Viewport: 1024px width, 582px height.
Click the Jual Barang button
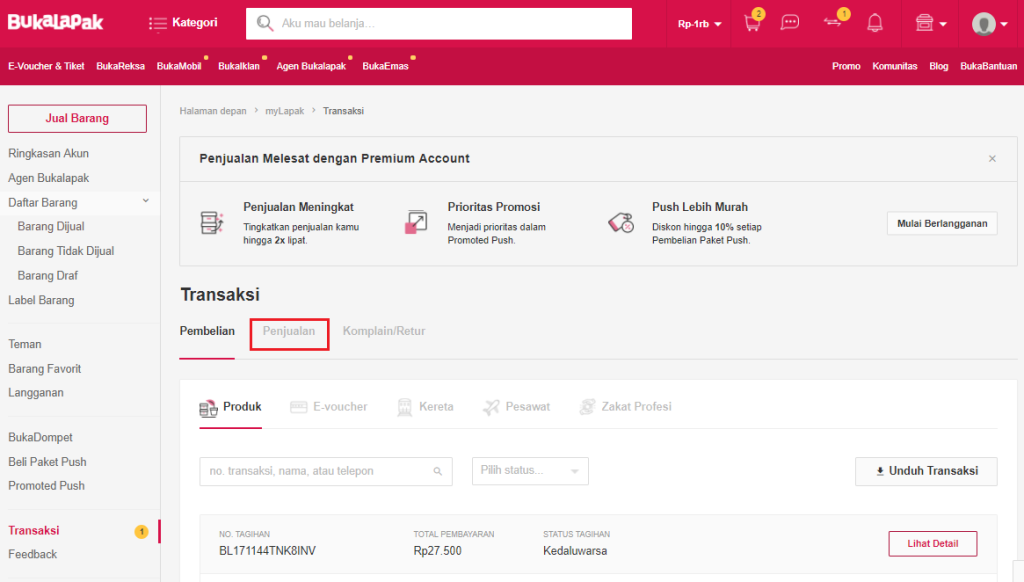tap(77, 118)
